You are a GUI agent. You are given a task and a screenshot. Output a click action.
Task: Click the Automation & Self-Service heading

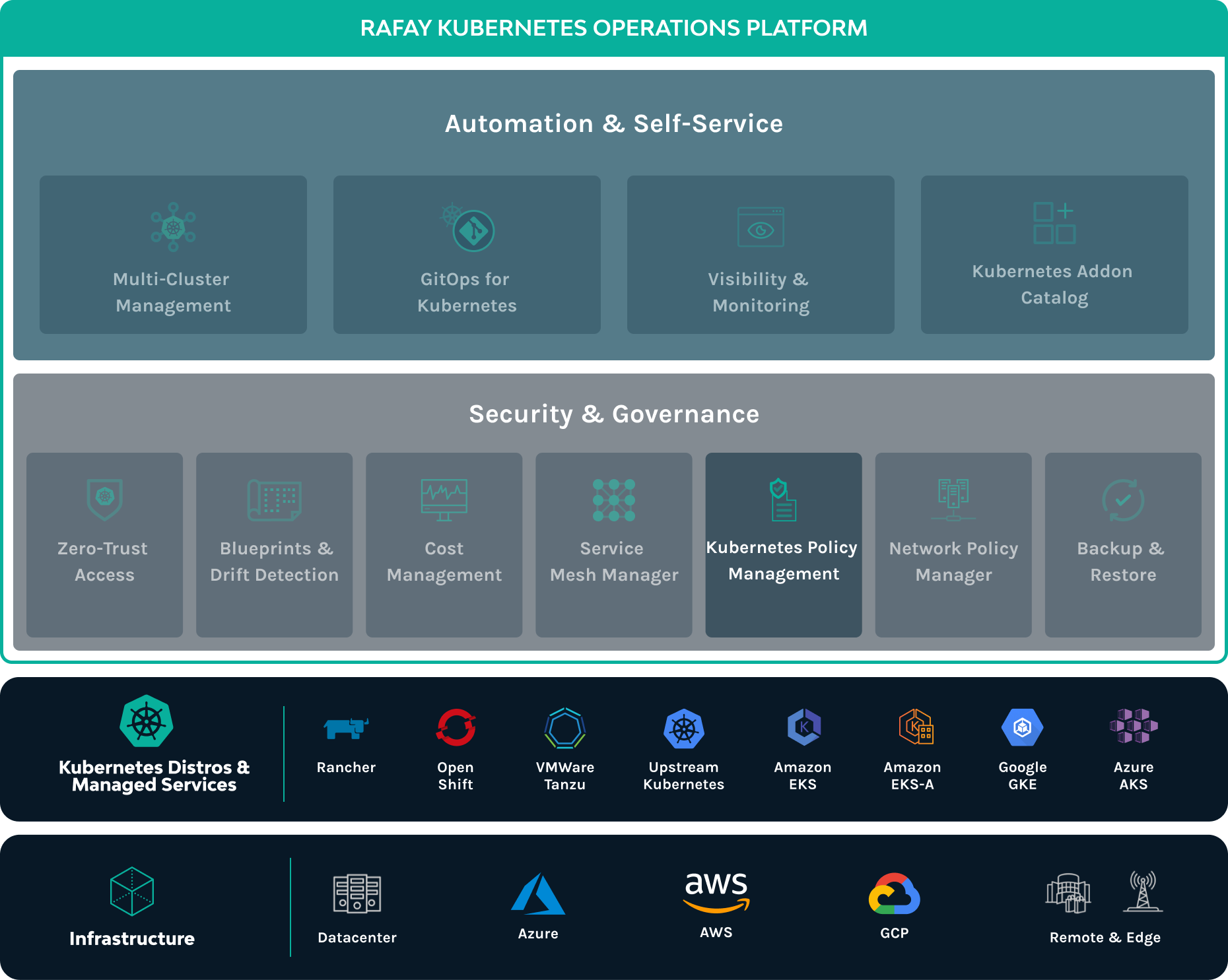614,123
